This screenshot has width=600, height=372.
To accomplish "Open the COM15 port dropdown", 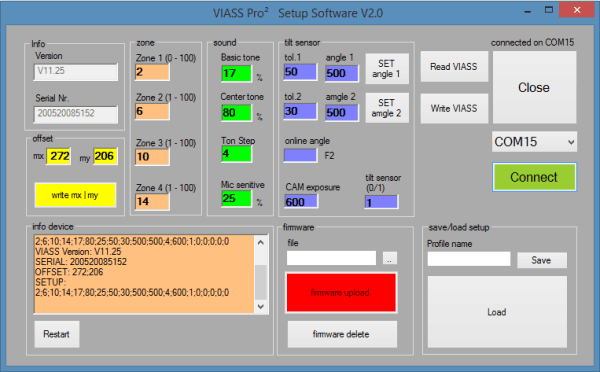I will pyautogui.click(x=534, y=142).
